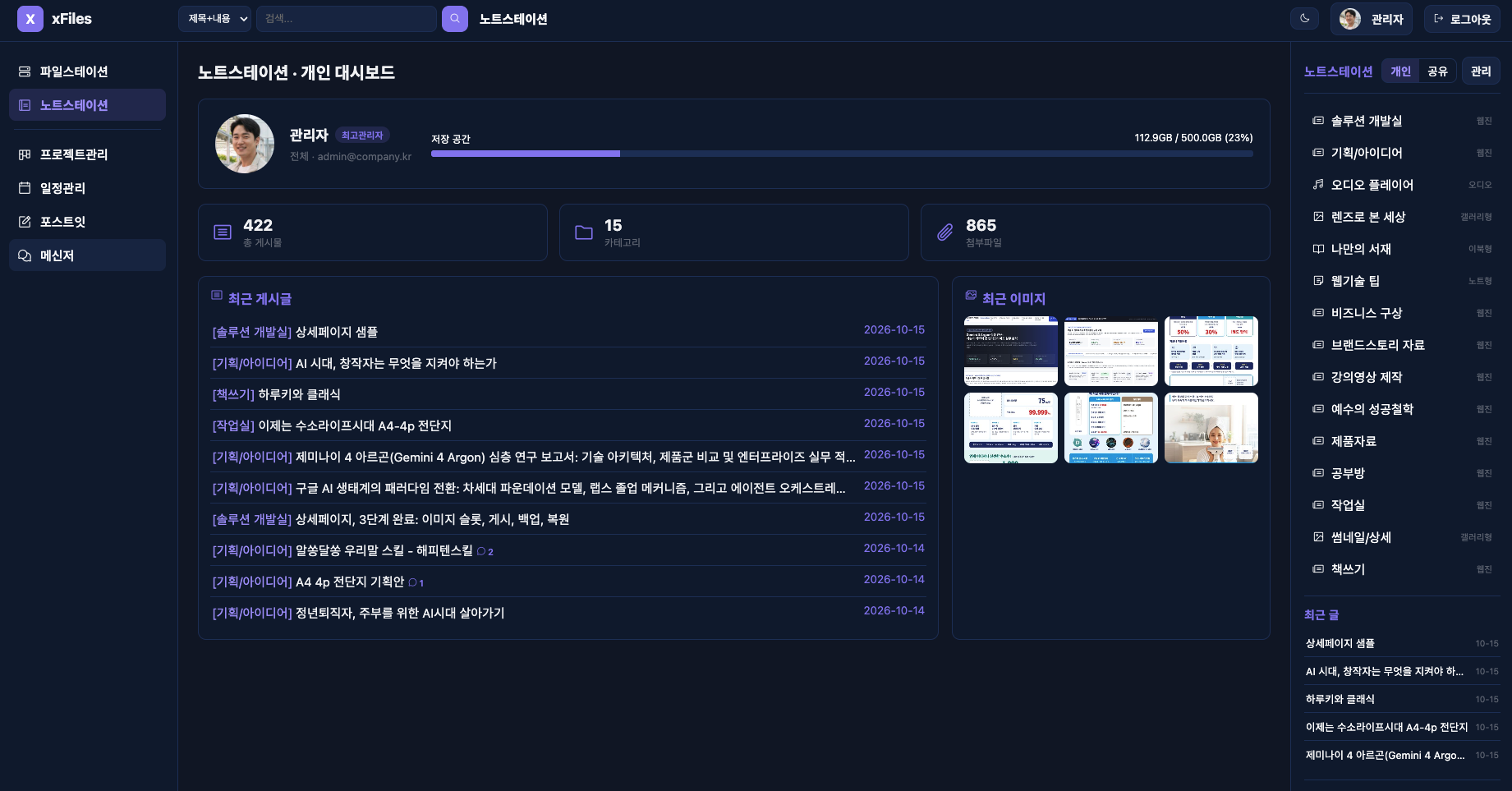This screenshot has height=791, width=1512.
Task: Click the 저장 공간 storage progress bar
Action: click(842, 154)
